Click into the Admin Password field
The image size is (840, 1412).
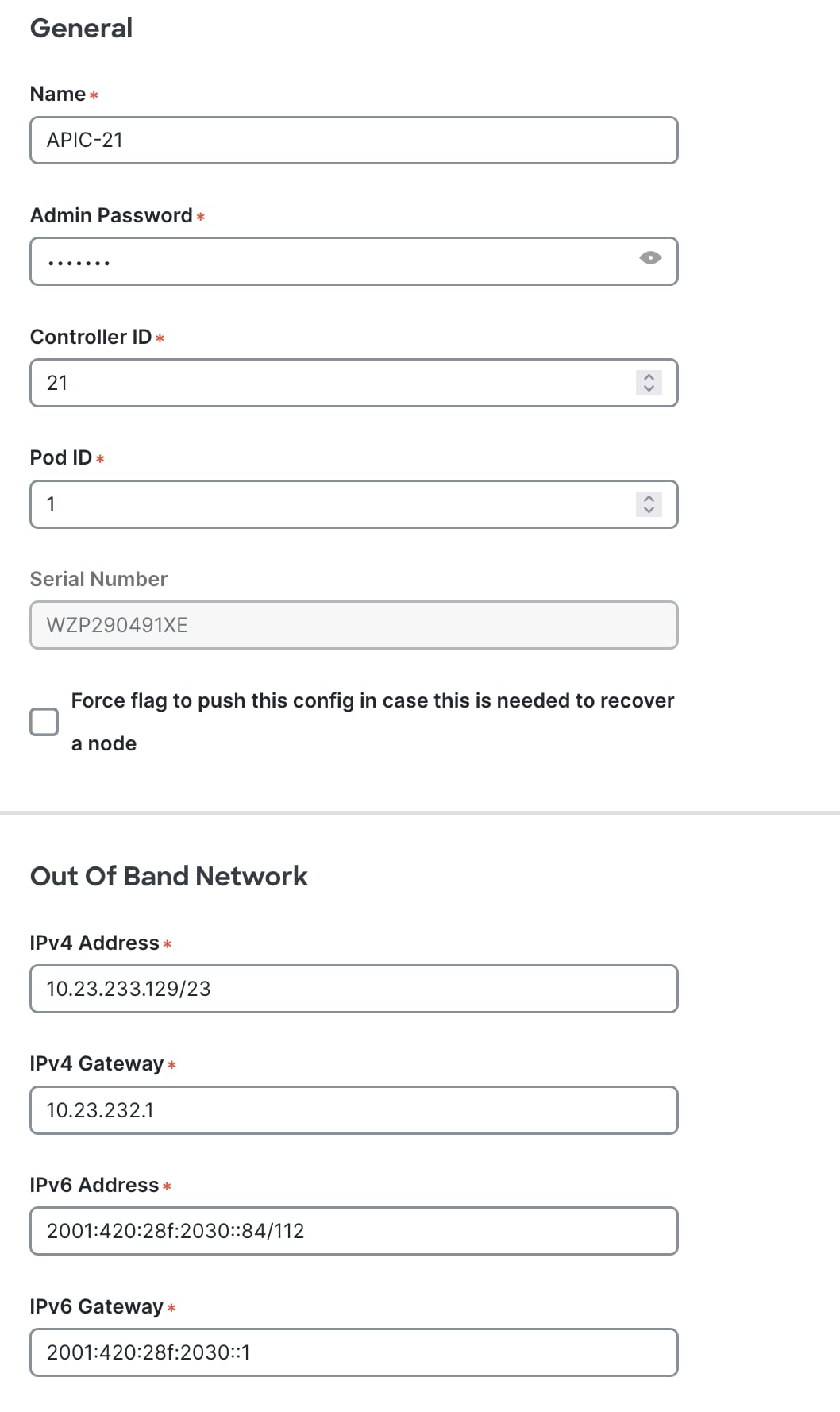point(333,261)
